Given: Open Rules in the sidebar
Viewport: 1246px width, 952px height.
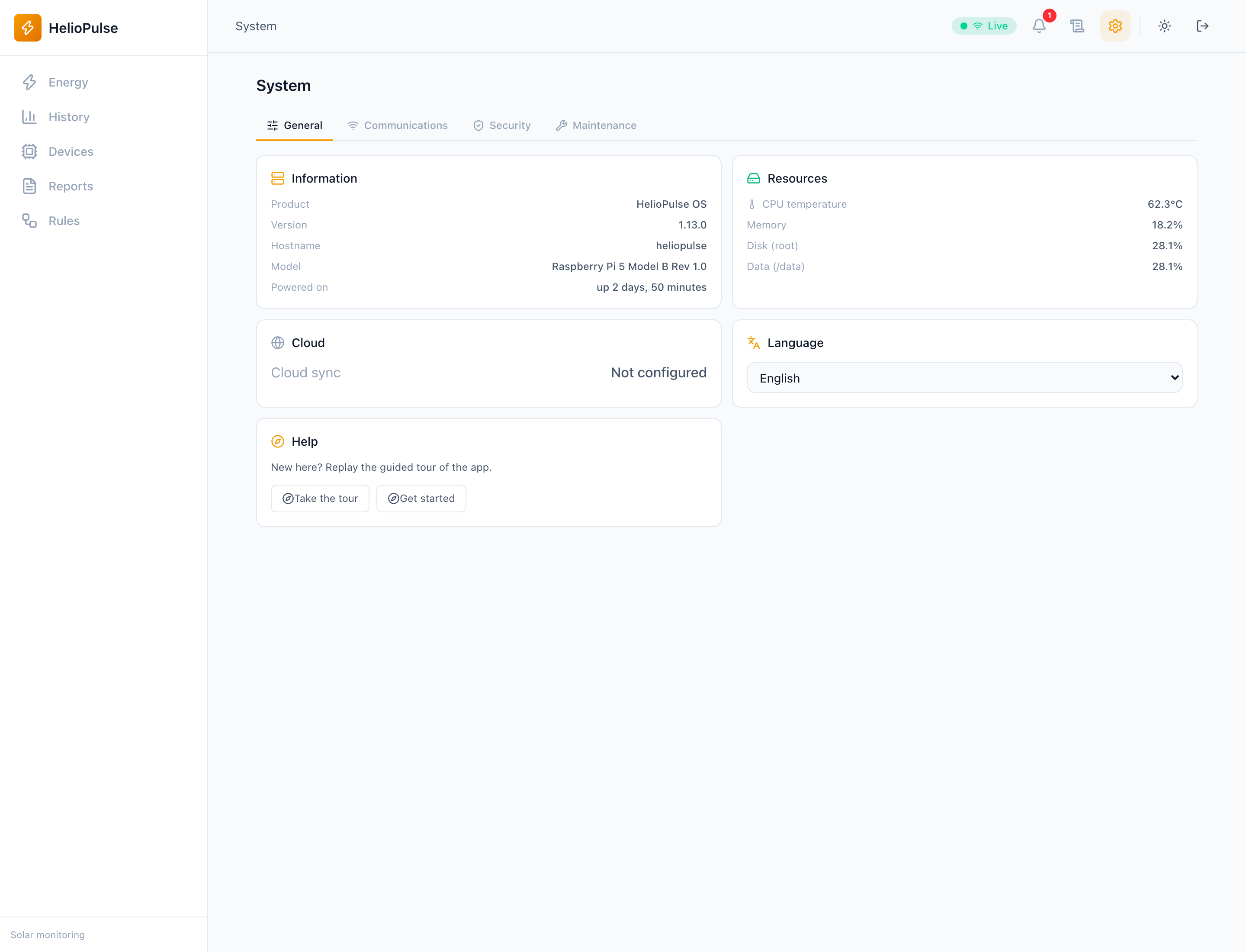Looking at the screenshot, I should click(103, 220).
